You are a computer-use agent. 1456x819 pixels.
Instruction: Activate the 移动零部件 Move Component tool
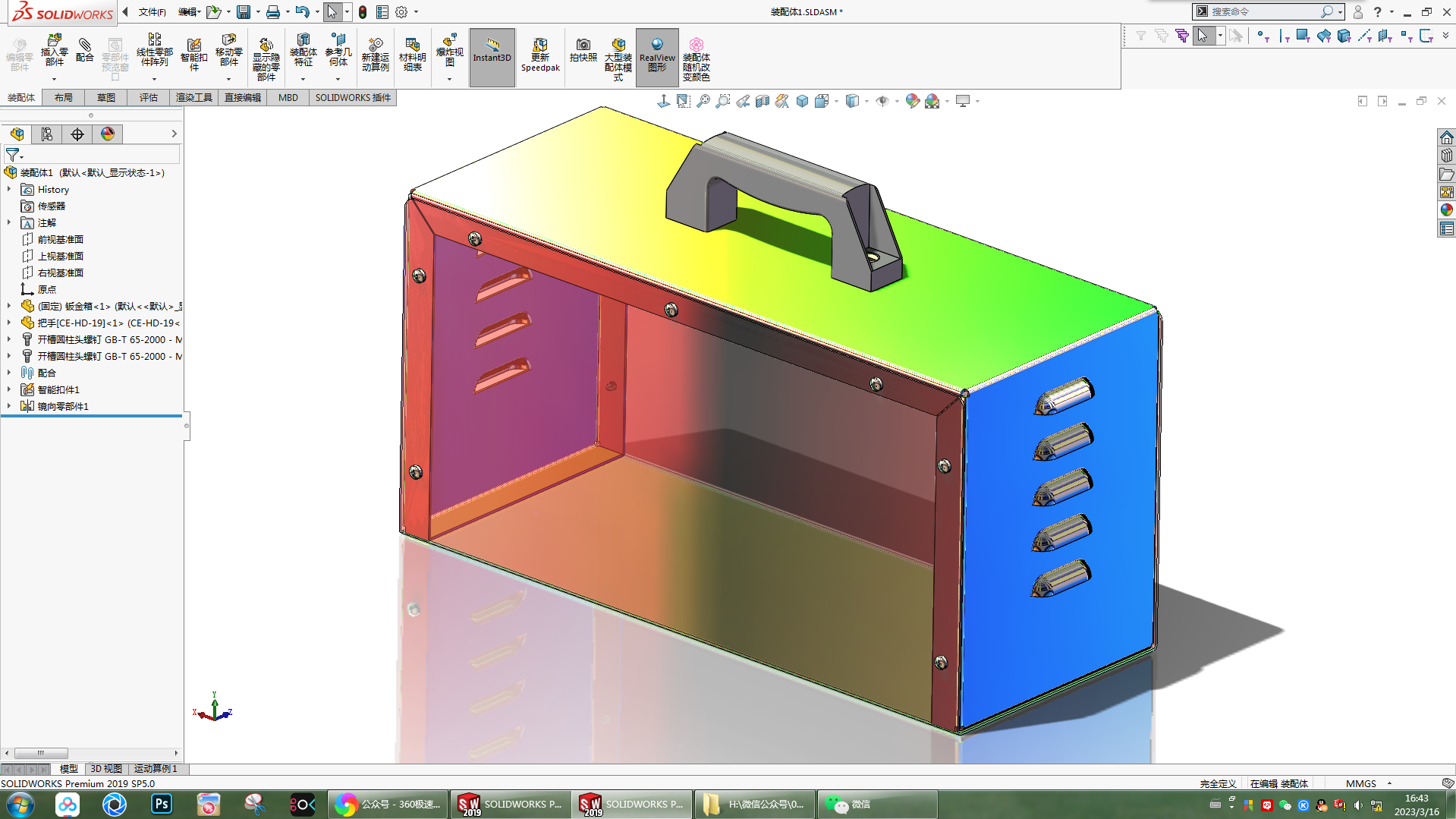228,50
